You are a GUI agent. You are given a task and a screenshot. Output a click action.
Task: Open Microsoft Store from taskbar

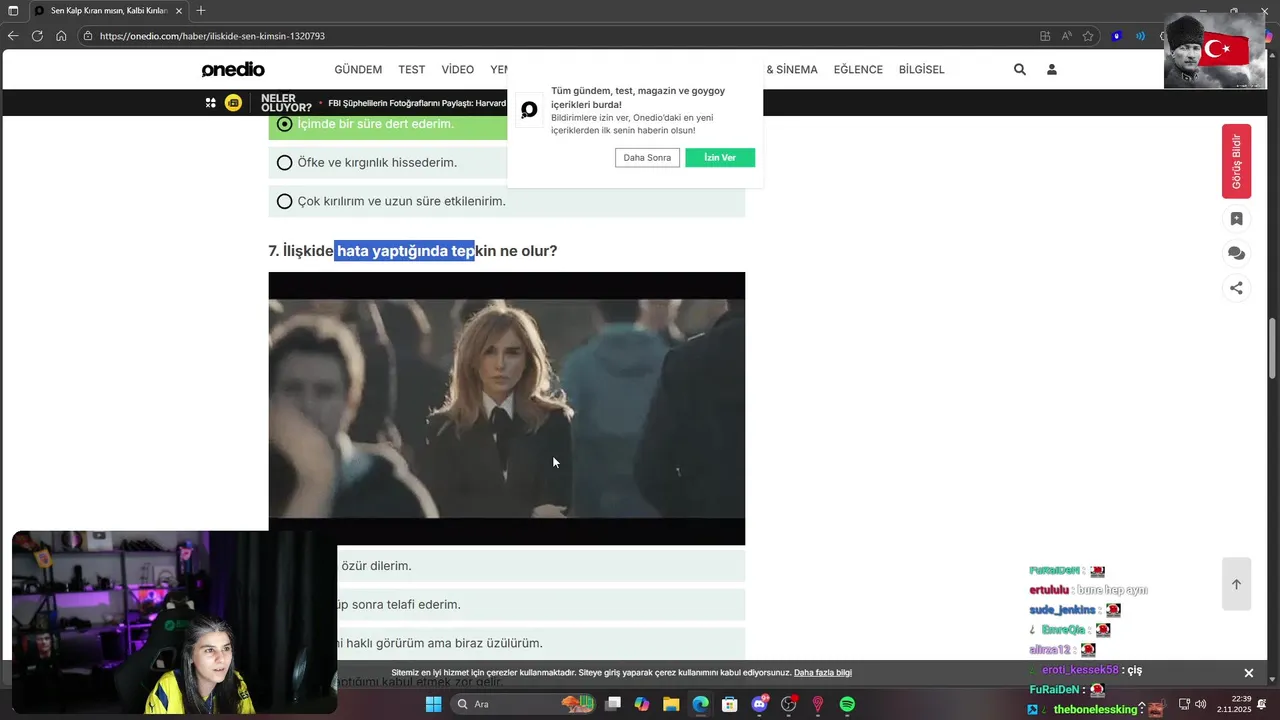[730, 704]
